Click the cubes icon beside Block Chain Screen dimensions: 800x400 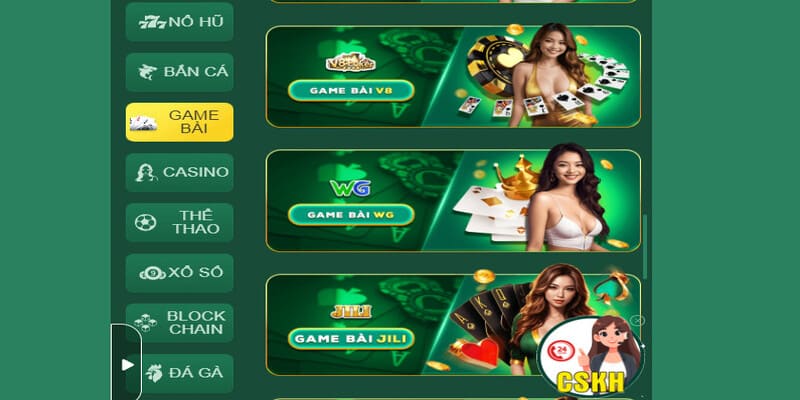(145, 322)
